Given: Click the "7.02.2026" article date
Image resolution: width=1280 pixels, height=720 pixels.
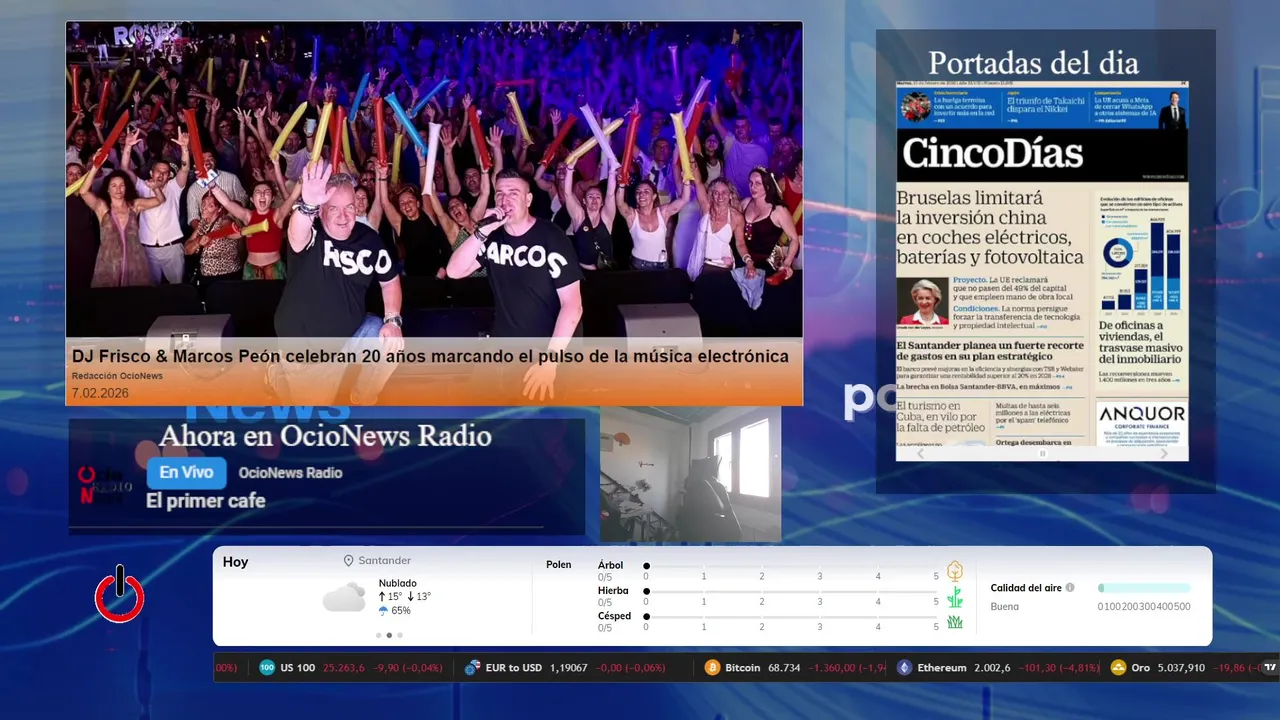Looking at the screenshot, I should (x=100, y=393).
